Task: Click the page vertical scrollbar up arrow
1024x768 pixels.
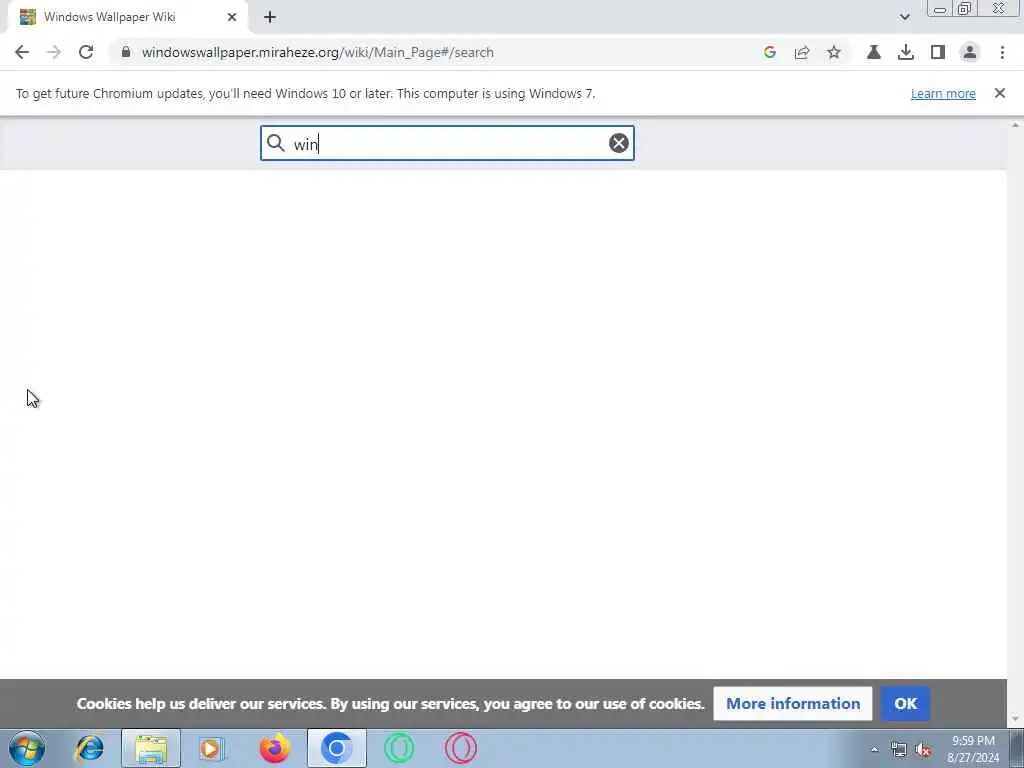Action: 1015,125
